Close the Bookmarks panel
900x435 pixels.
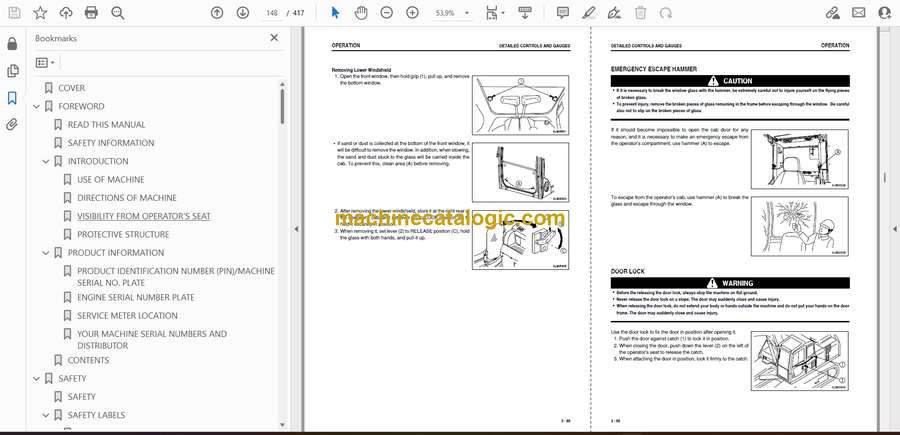pyautogui.click(x=274, y=38)
